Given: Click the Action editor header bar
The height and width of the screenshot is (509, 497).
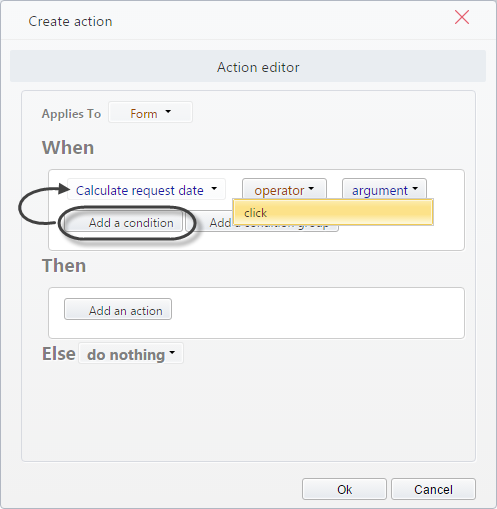Looking at the screenshot, I should [248, 66].
